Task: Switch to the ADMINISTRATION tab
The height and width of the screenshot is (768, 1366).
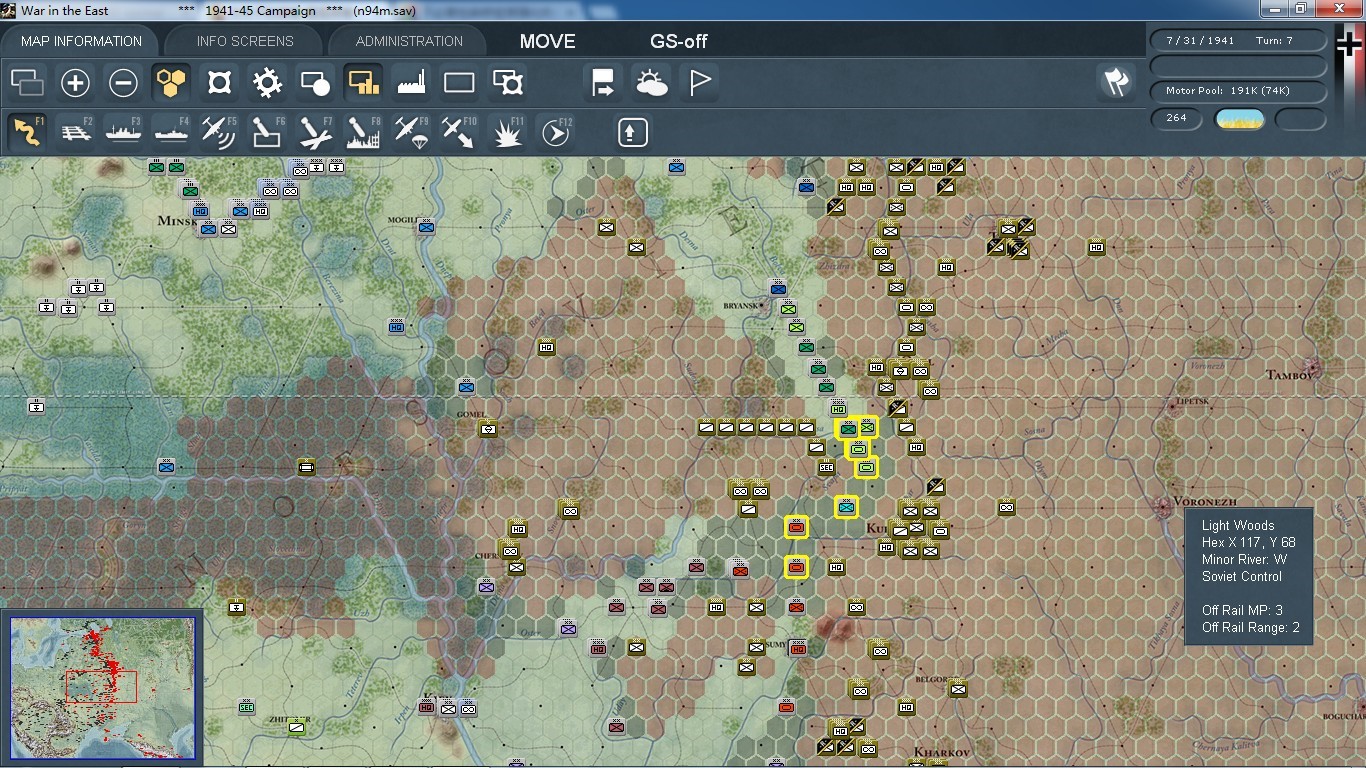Action: click(409, 41)
